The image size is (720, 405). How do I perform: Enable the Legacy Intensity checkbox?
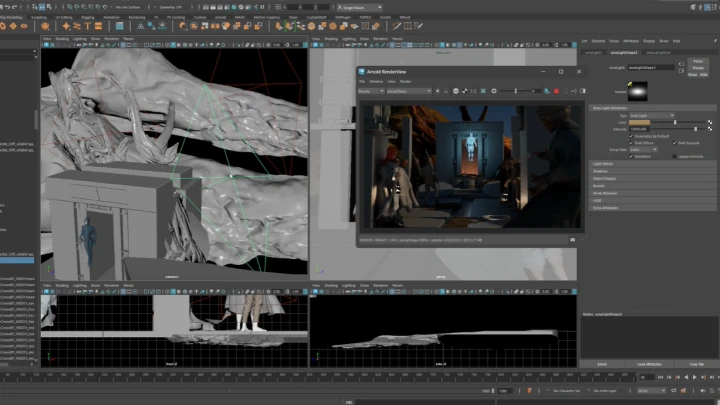coord(674,157)
